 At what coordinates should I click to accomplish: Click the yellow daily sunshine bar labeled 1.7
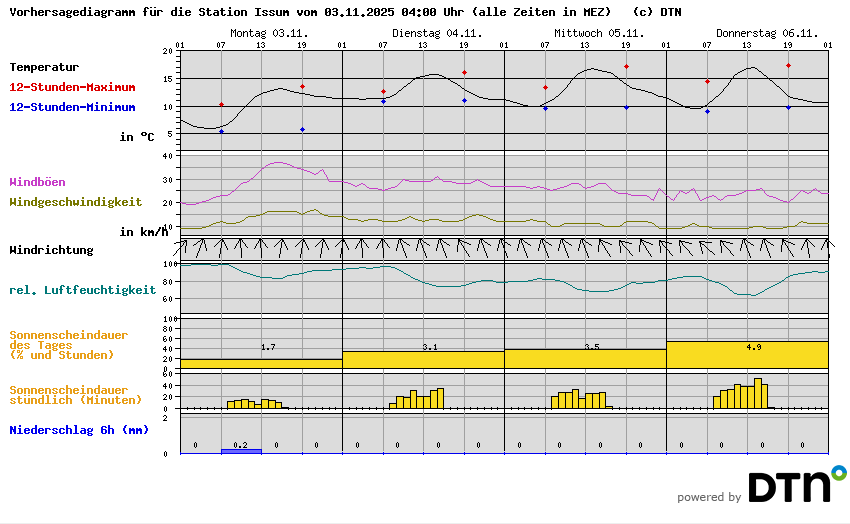[x=260, y=363]
